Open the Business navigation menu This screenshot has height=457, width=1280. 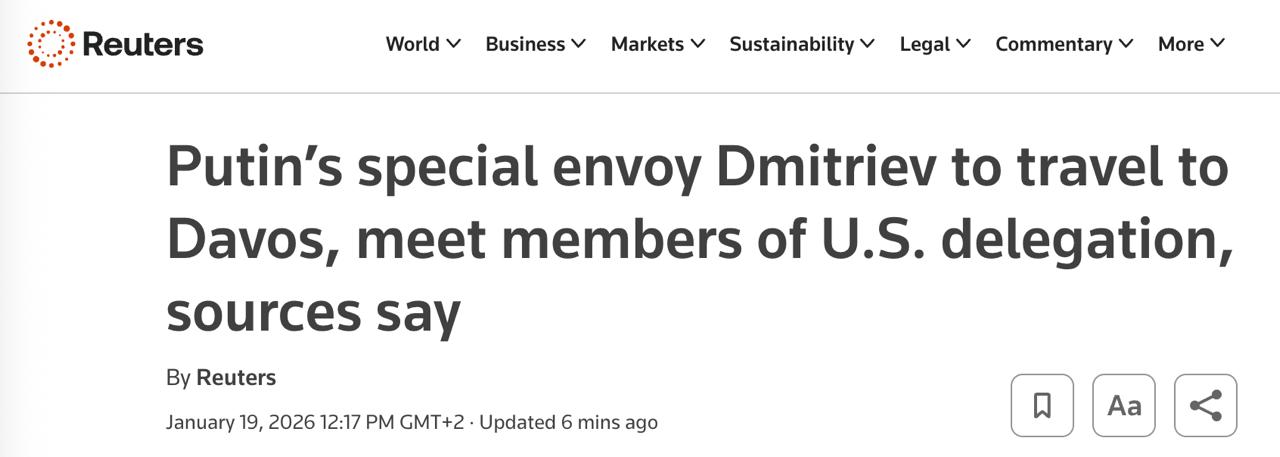click(x=525, y=44)
